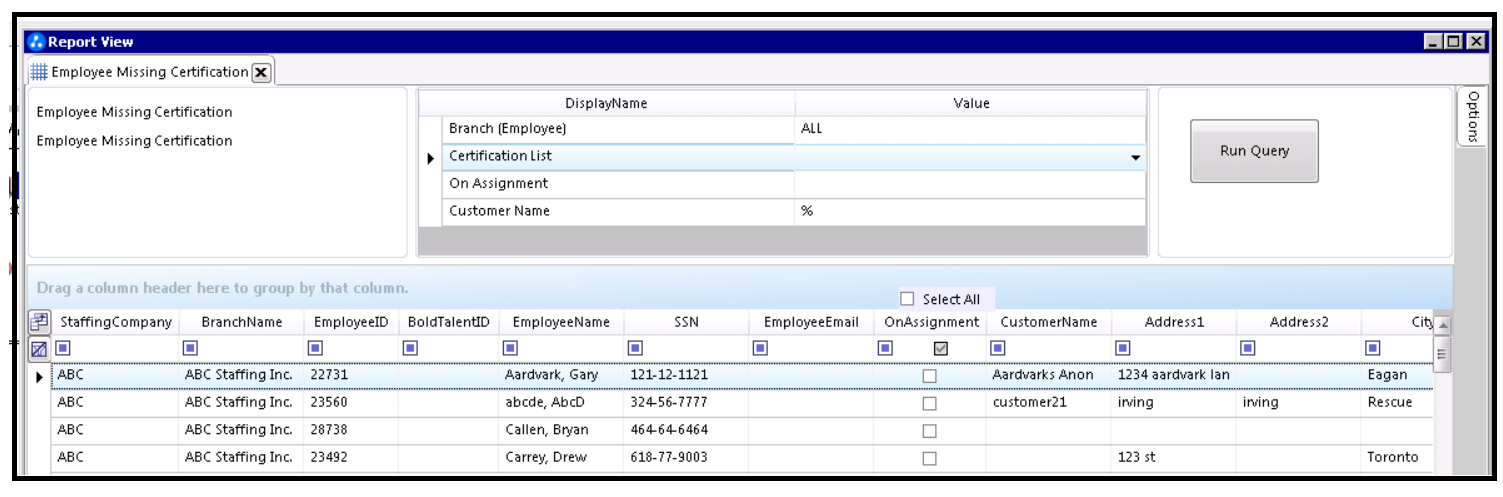The width and height of the screenshot is (1503, 497).
Task: Open EmployeeEmail column filter operator icon
Action: (760, 348)
